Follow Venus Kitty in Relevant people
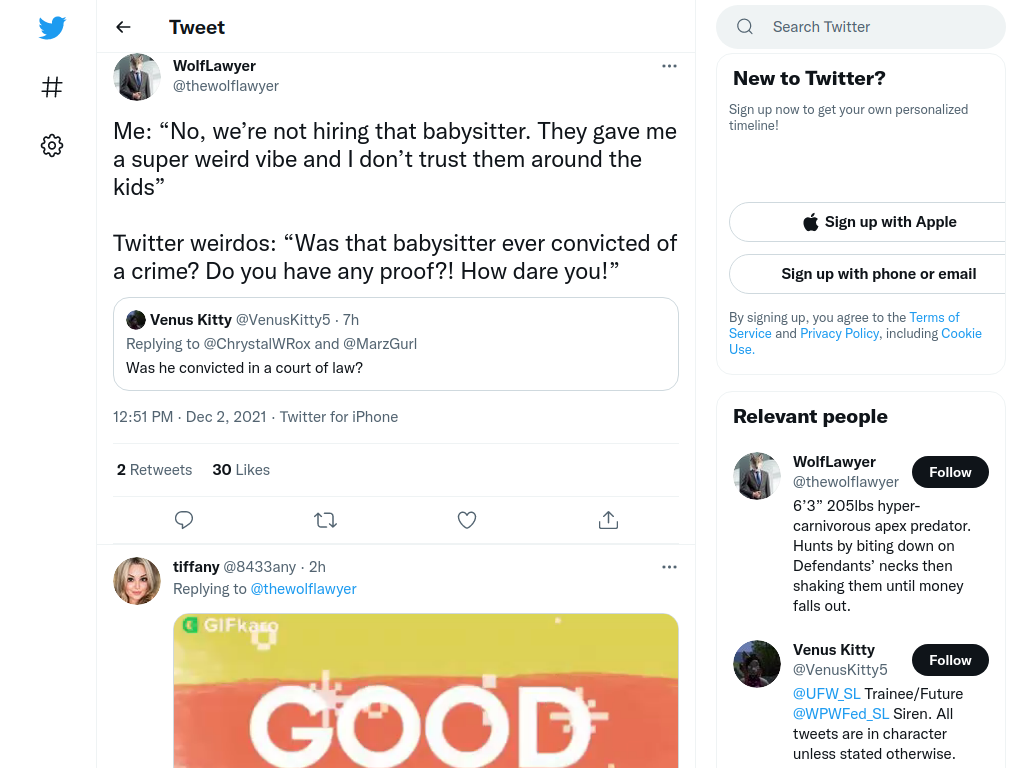 pos(950,660)
